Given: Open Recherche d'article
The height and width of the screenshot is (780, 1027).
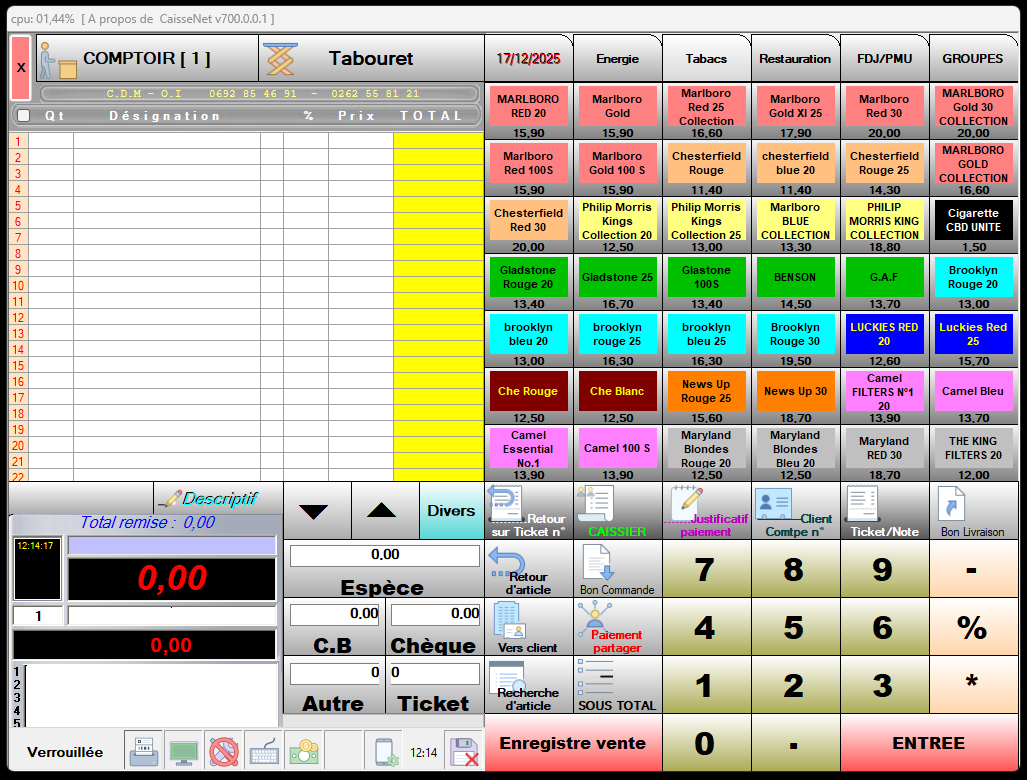Looking at the screenshot, I should [529, 684].
